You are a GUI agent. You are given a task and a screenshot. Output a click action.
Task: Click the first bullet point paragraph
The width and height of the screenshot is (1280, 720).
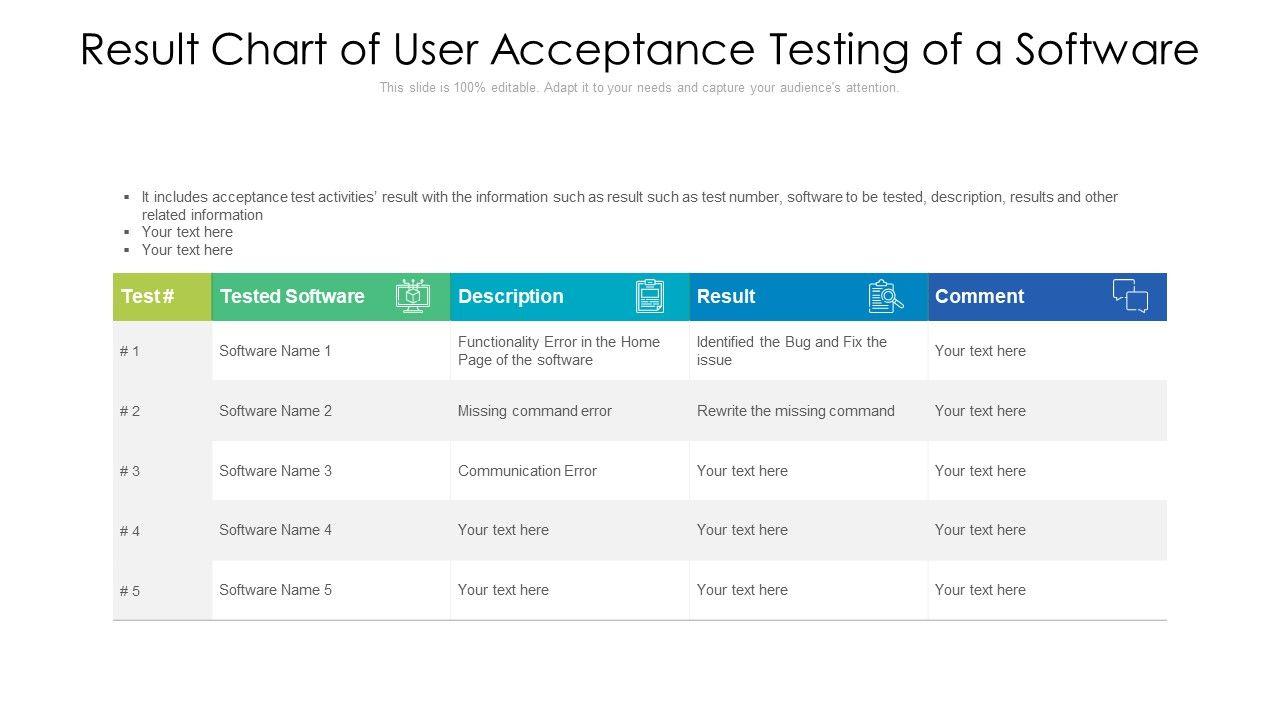click(x=630, y=205)
